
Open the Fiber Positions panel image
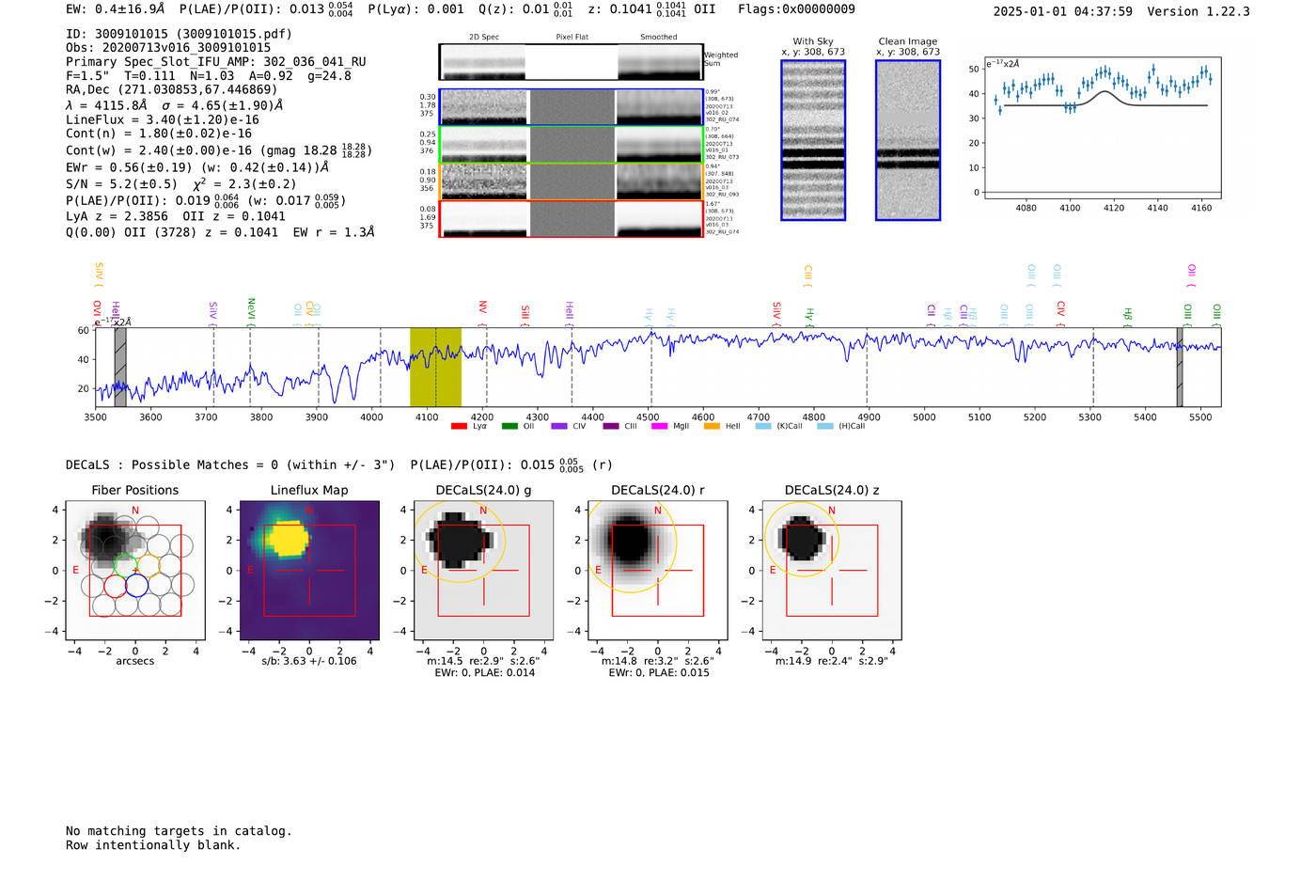click(x=135, y=570)
